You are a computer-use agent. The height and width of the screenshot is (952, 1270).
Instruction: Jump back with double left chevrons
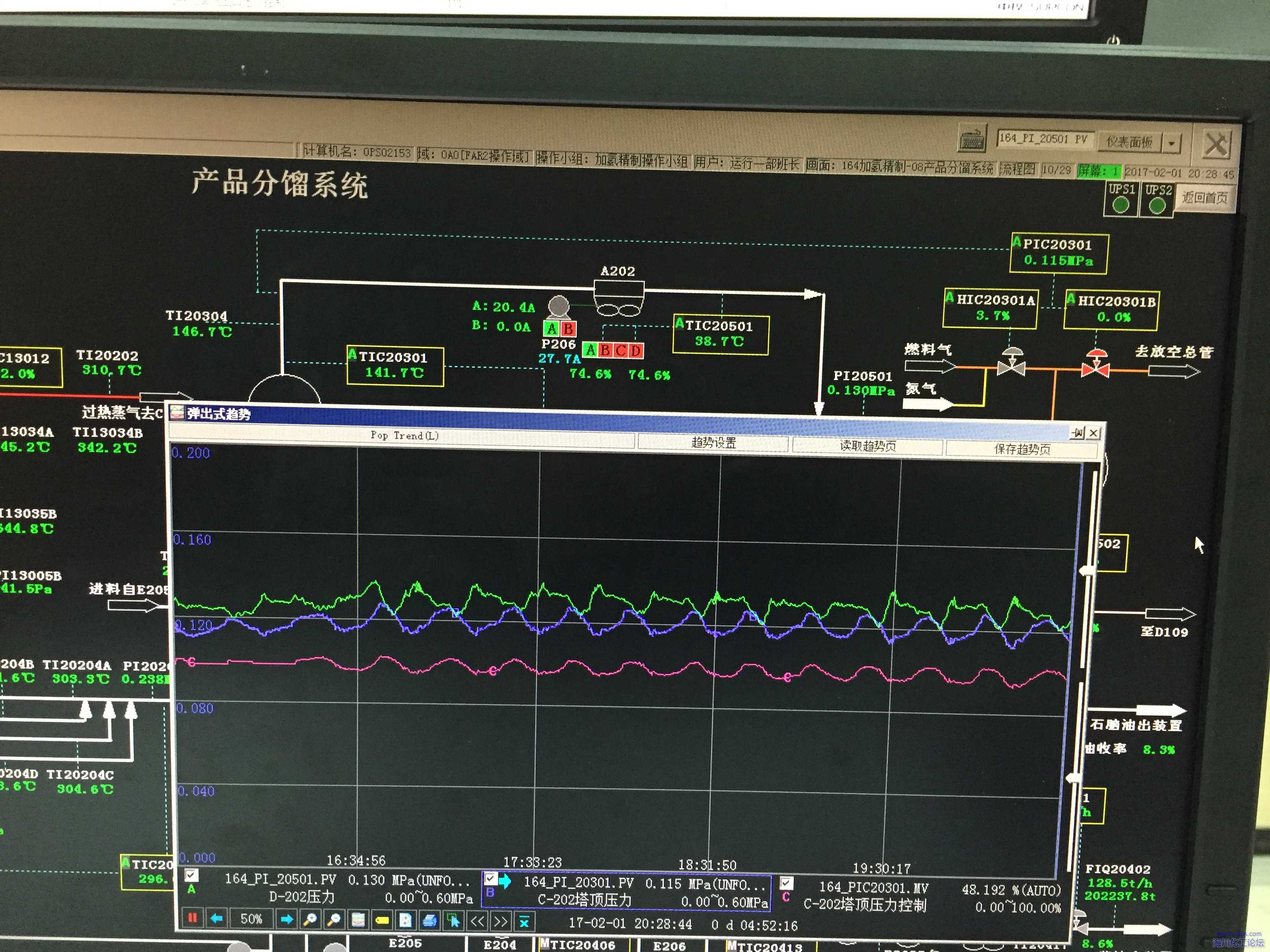[x=477, y=922]
